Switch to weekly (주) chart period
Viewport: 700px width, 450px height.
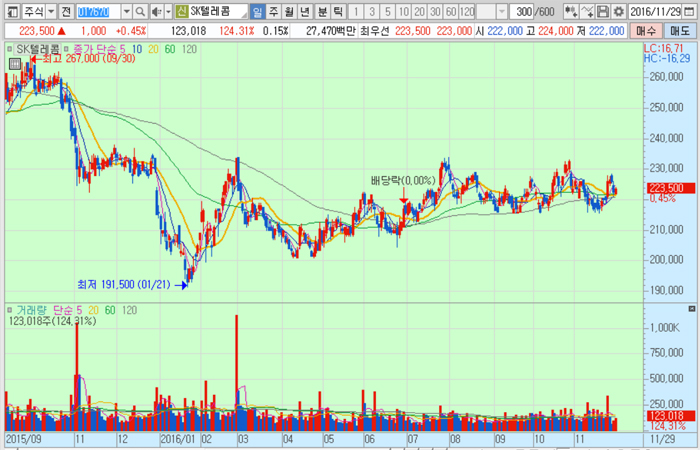(x=274, y=12)
